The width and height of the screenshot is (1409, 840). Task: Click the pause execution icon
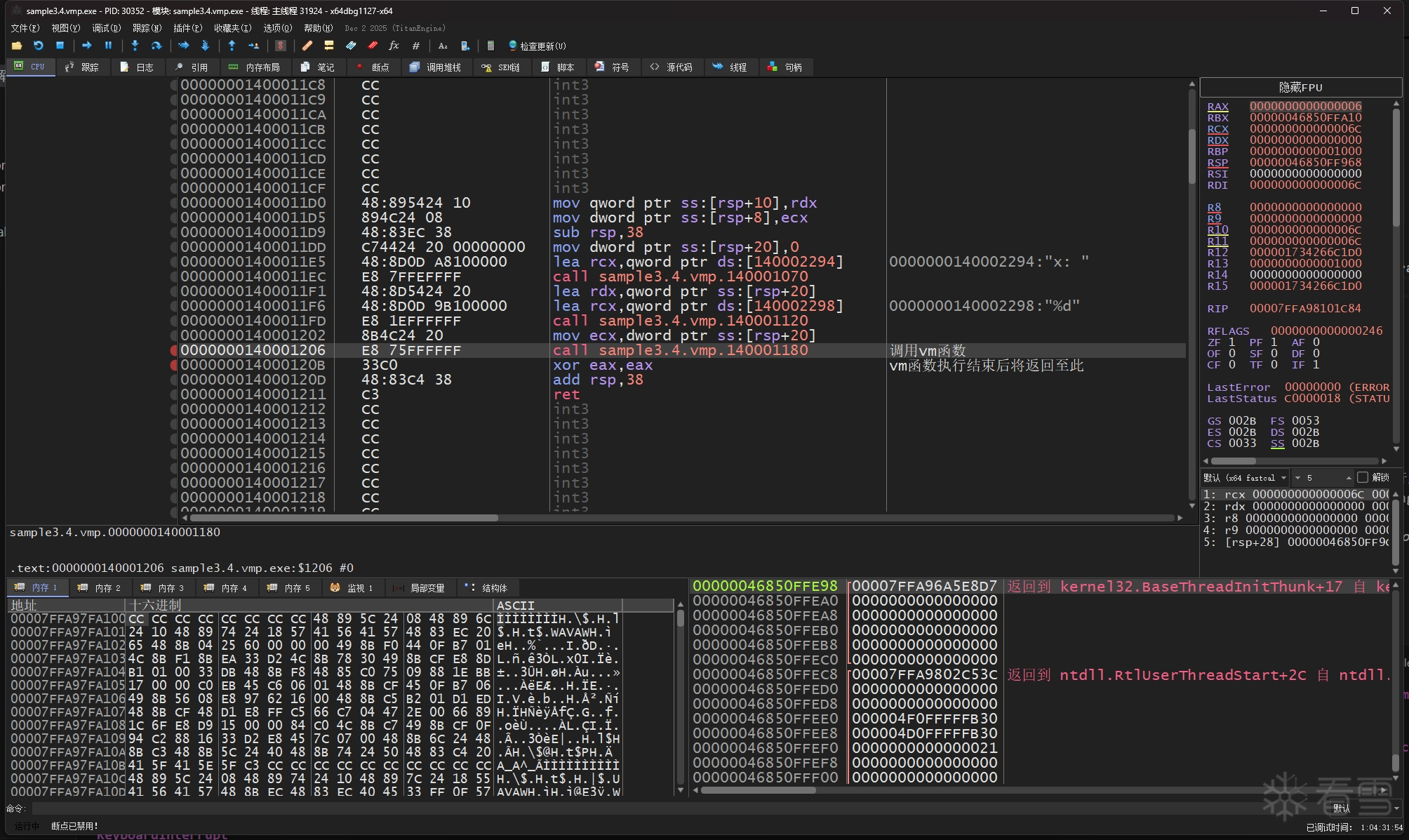coord(108,46)
